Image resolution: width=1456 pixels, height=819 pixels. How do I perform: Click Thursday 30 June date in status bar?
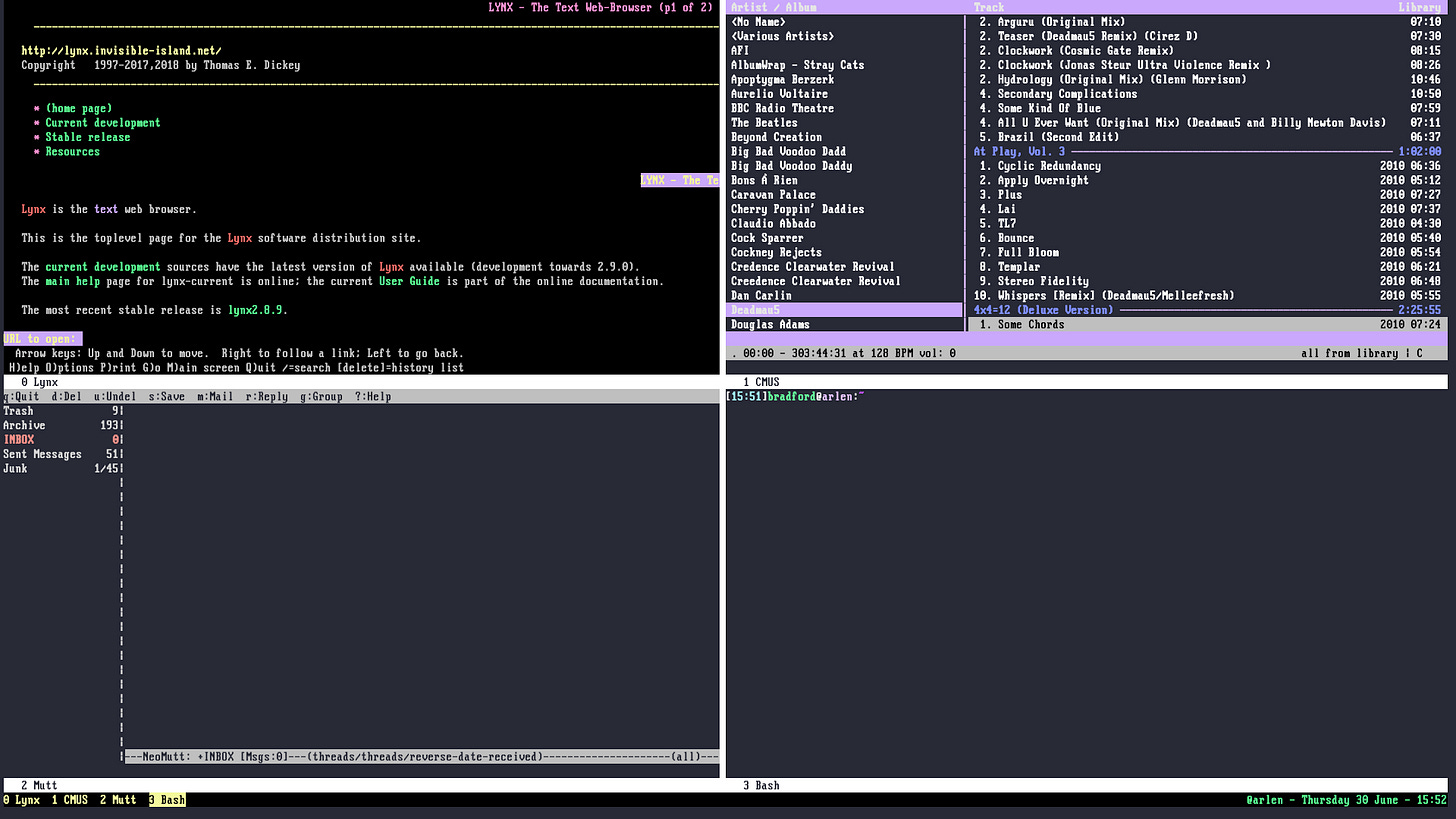1350,800
